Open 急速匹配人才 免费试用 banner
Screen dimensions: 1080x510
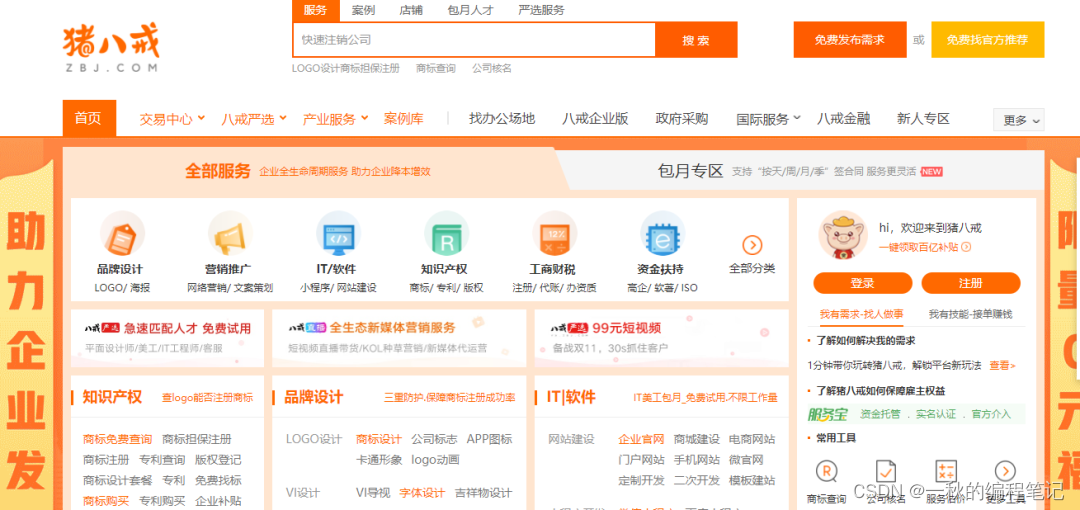(167, 338)
